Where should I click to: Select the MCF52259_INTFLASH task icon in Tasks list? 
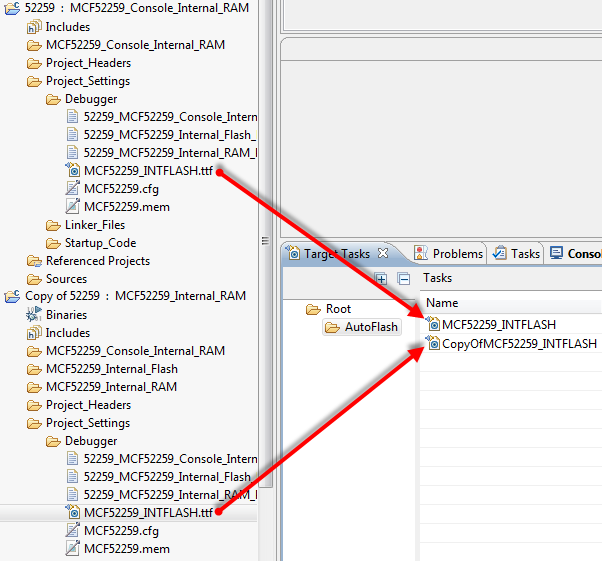(x=433, y=324)
